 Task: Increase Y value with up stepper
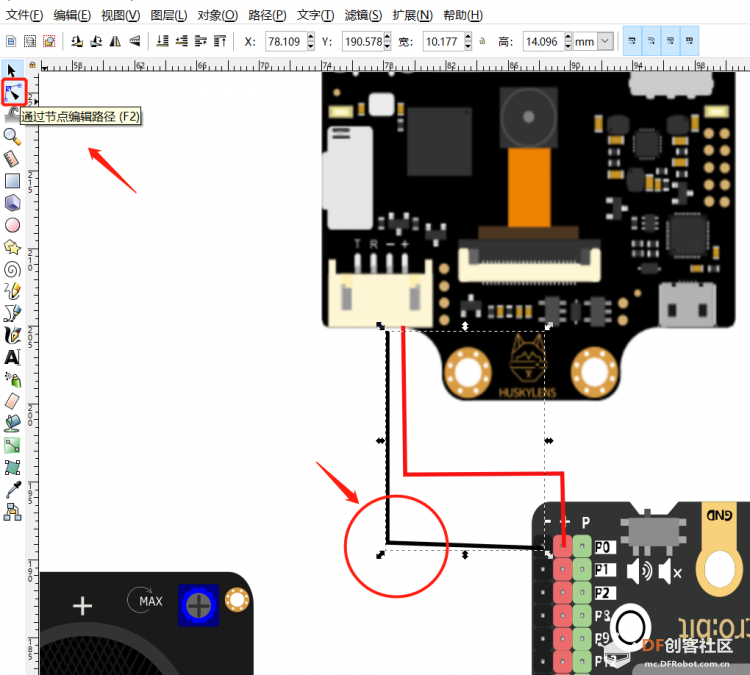pos(387,37)
